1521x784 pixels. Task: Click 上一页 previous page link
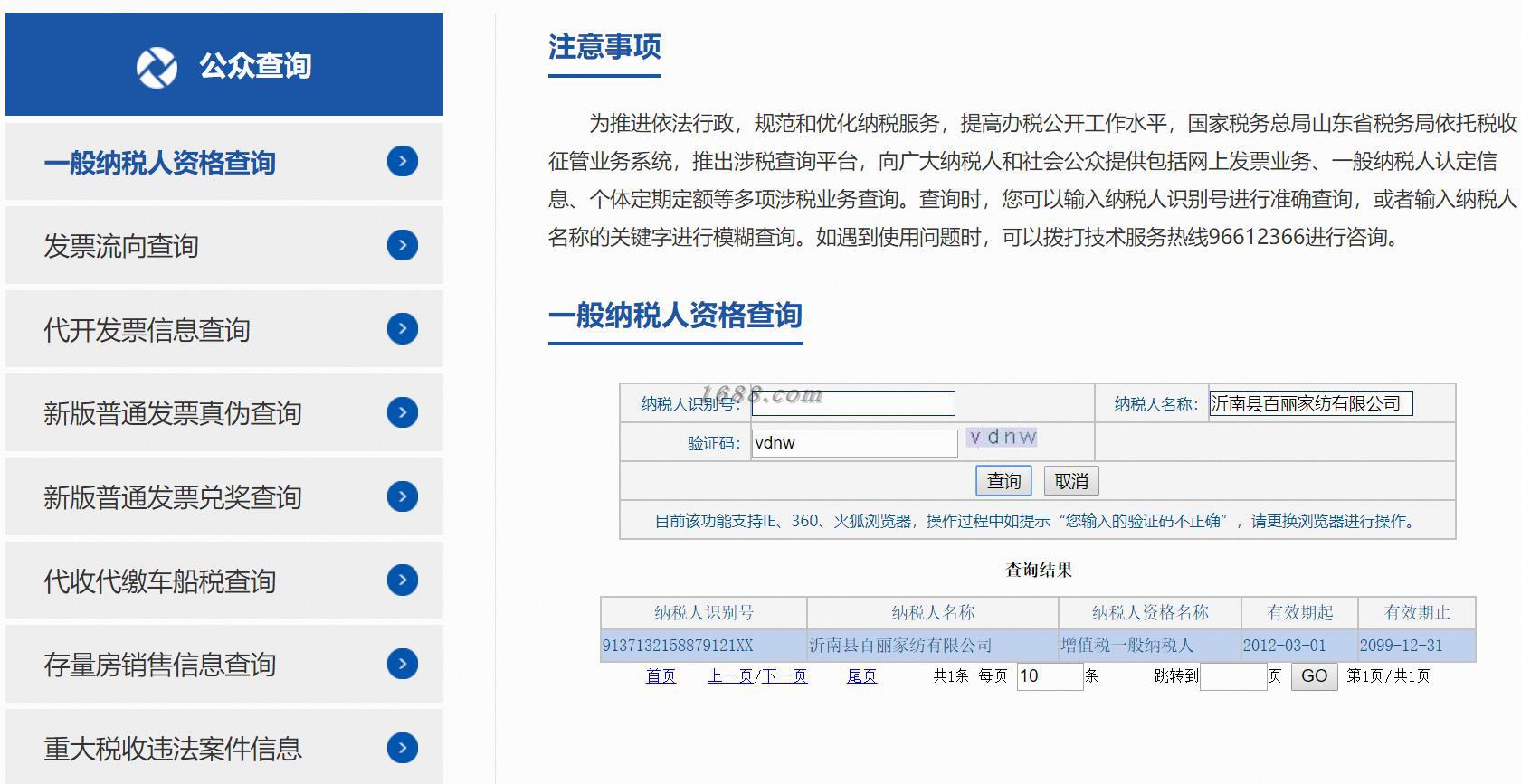pyautogui.click(x=729, y=676)
